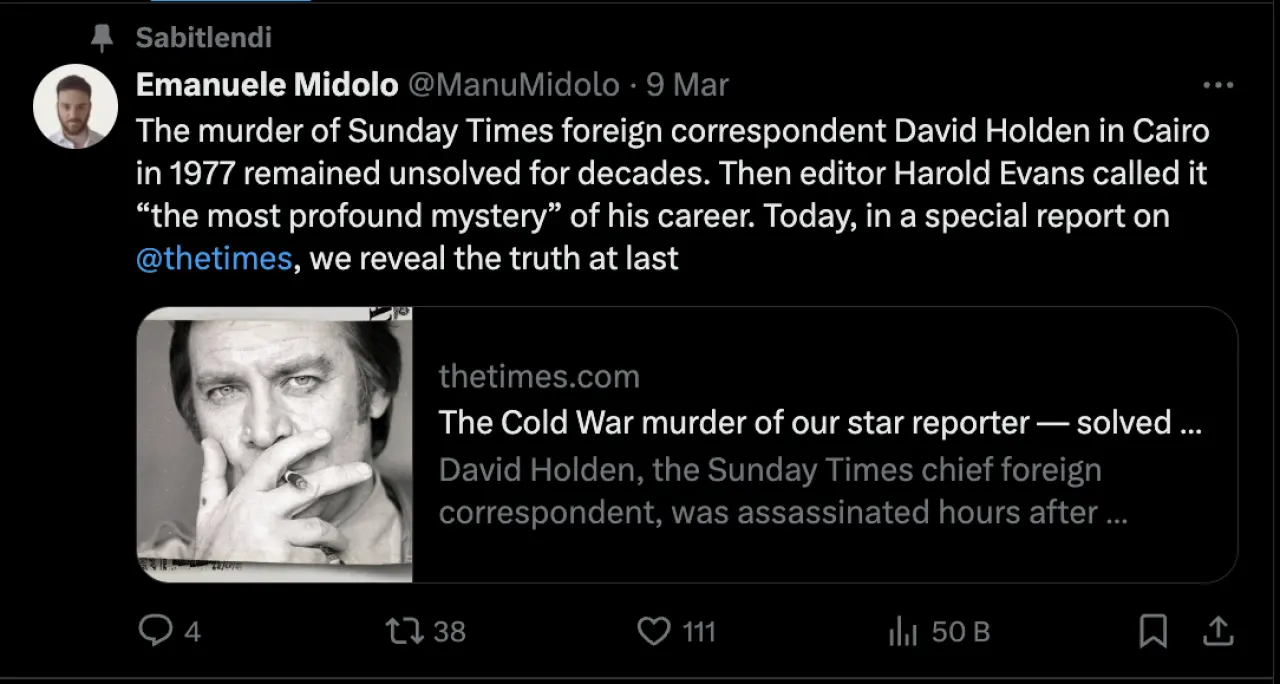Image resolution: width=1280 pixels, height=684 pixels.
Task: Click the reply speech bubble icon
Action: [x=155, y=631]
